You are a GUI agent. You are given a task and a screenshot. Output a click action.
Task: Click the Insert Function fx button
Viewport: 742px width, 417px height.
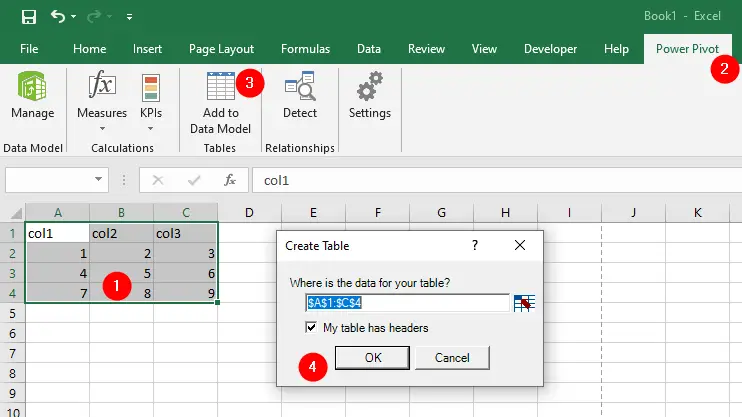[x=230, y=180]
